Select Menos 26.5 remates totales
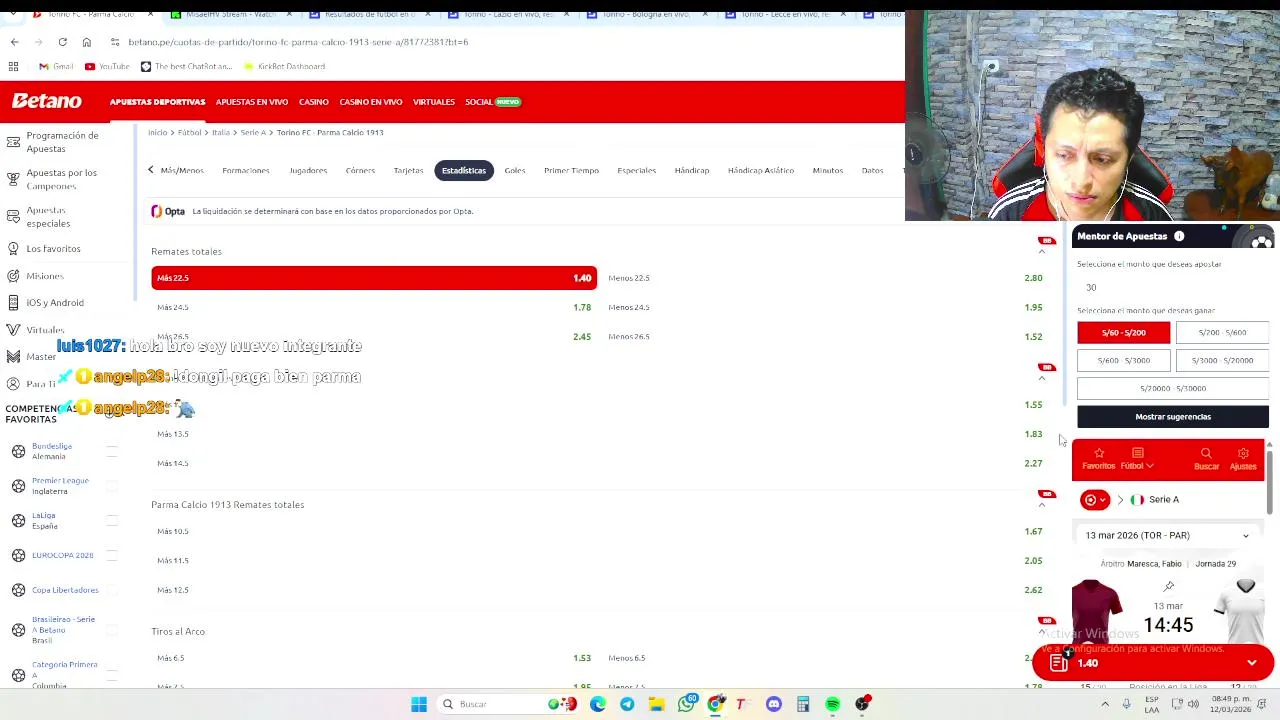This screenshot has width=1280, height=720. point(825,336)
